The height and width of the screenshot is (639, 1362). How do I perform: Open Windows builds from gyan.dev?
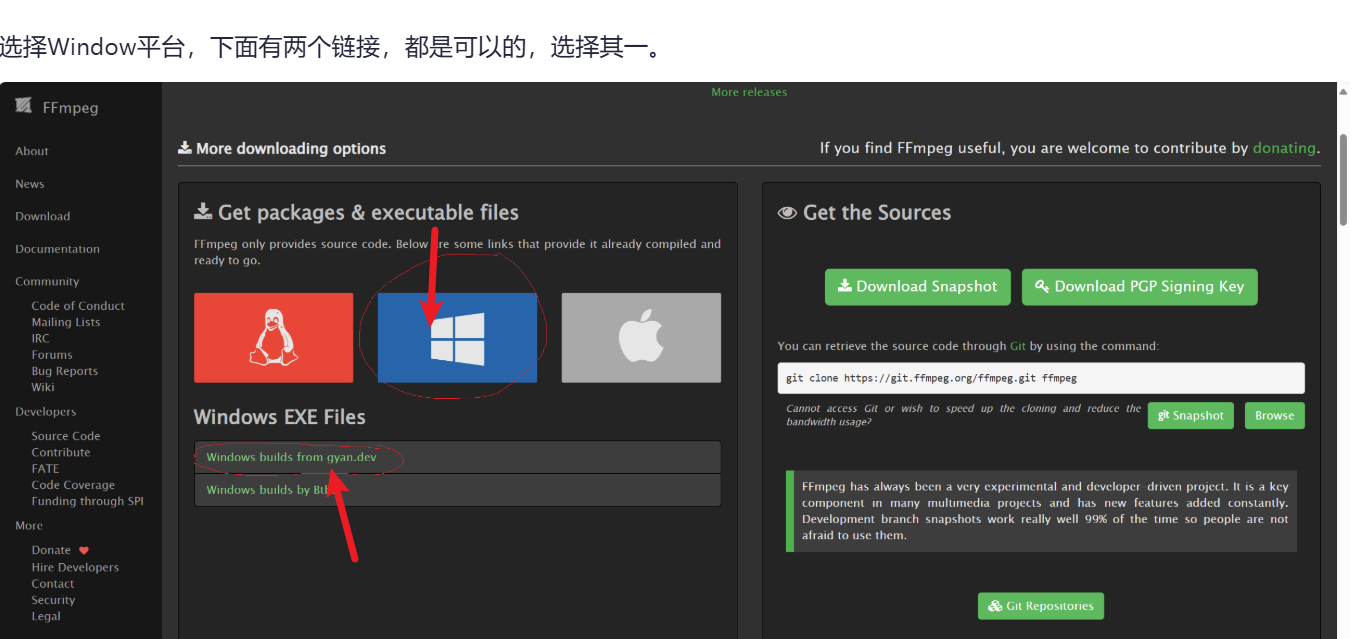click(x=291, y=457)
